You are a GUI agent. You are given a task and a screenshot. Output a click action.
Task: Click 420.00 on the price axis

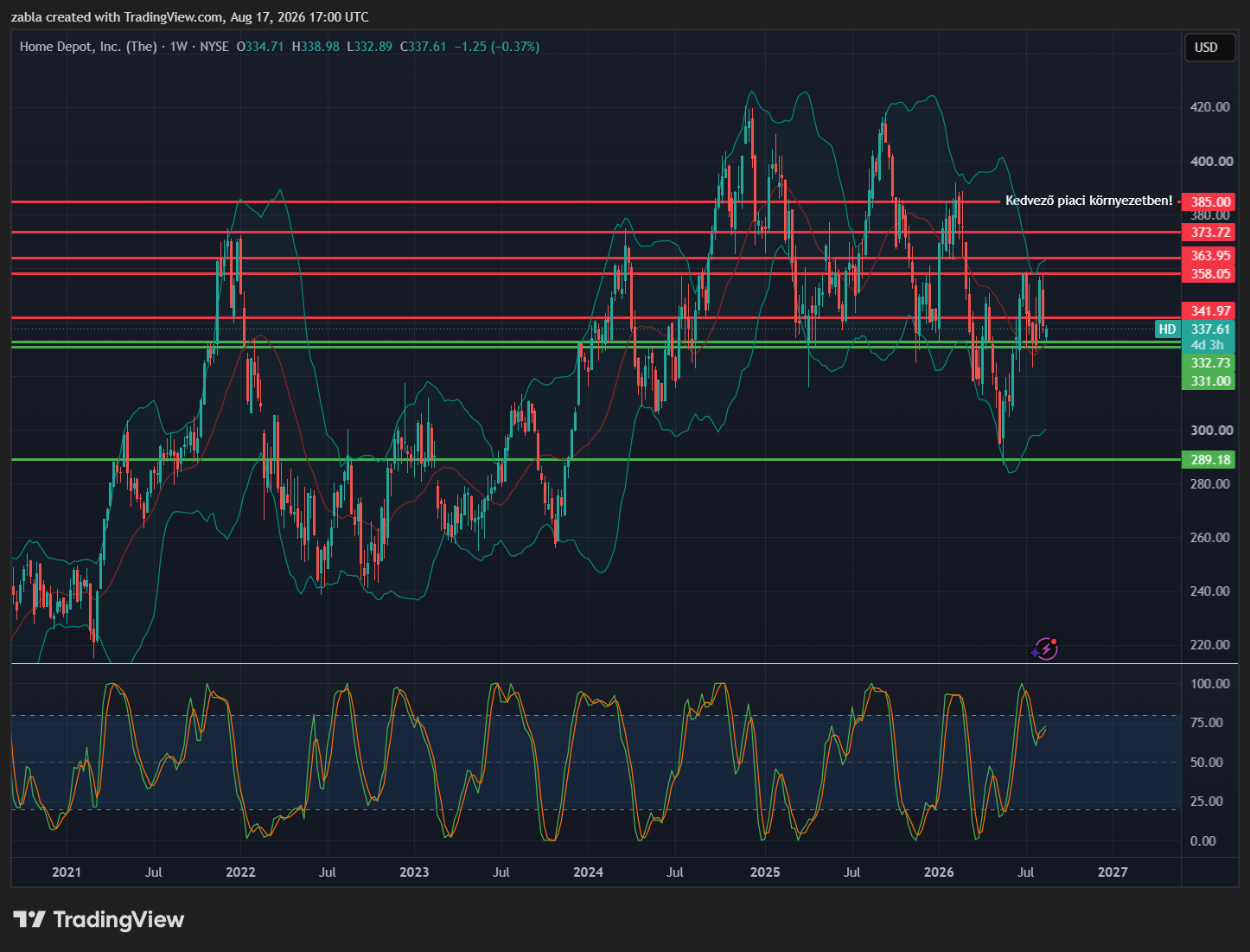click(x=1210, y=107)
